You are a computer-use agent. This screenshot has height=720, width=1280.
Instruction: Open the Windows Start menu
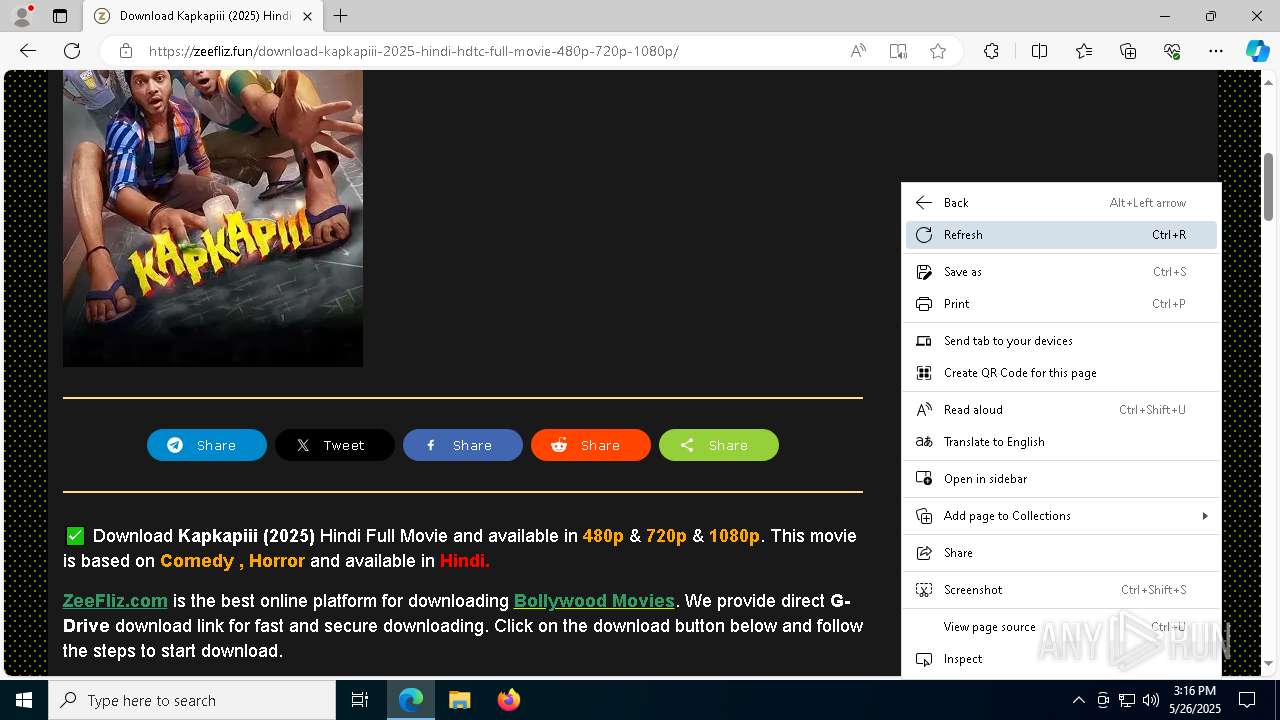(24, 700)
